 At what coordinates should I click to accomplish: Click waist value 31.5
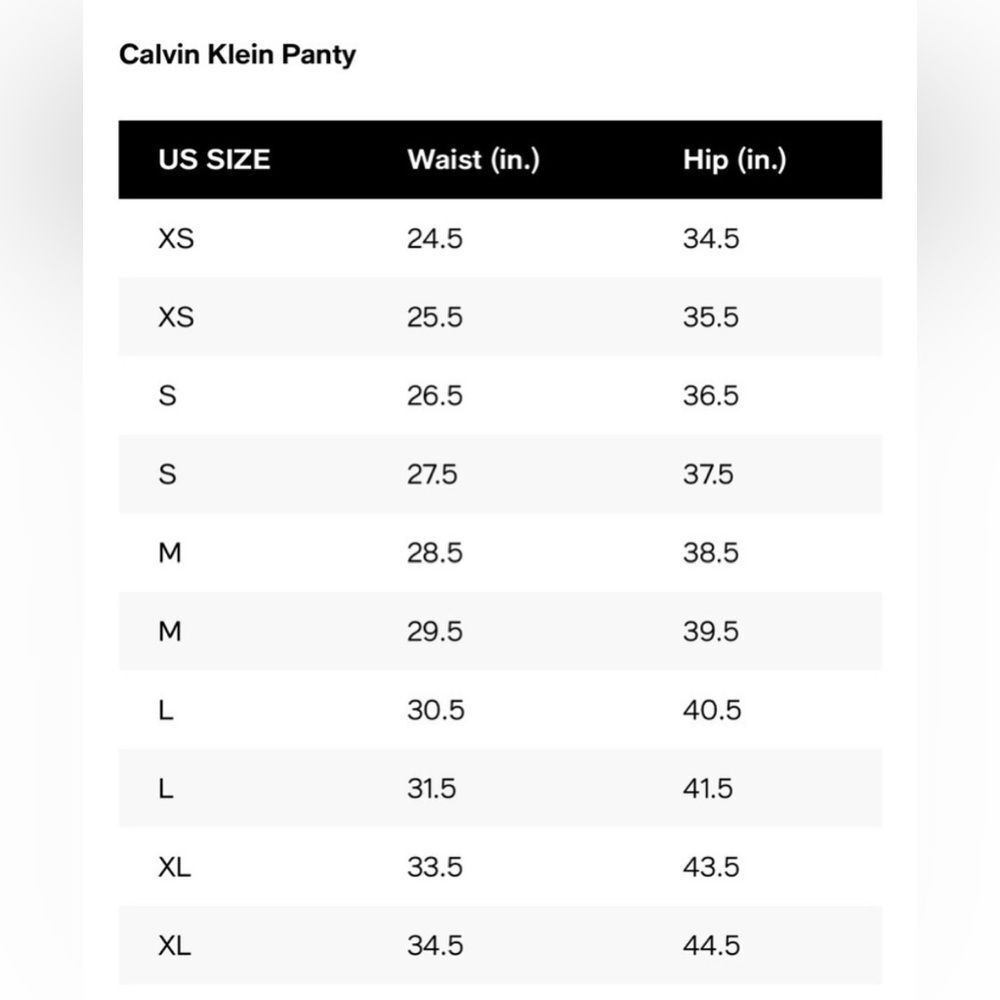(432, 789)
